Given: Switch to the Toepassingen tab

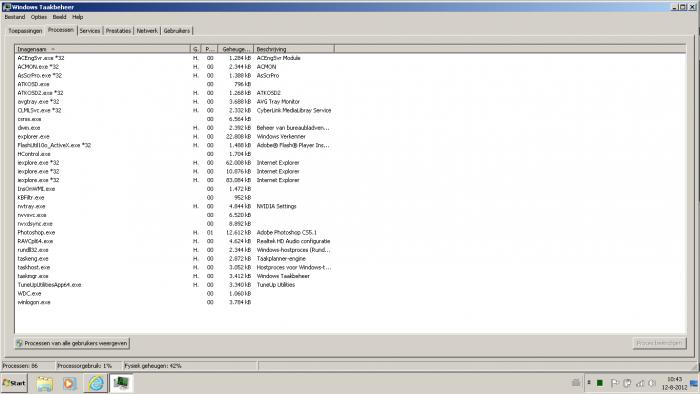Looking at the screenshot, I should [25, 31].
